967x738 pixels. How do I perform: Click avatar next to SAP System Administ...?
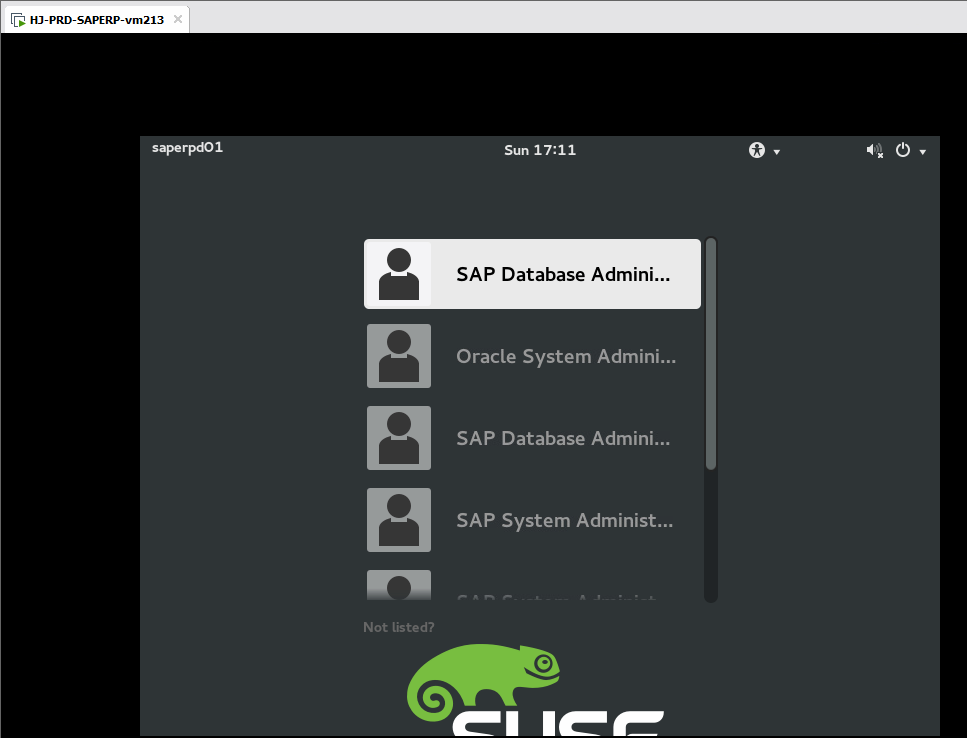coord(399,520)
